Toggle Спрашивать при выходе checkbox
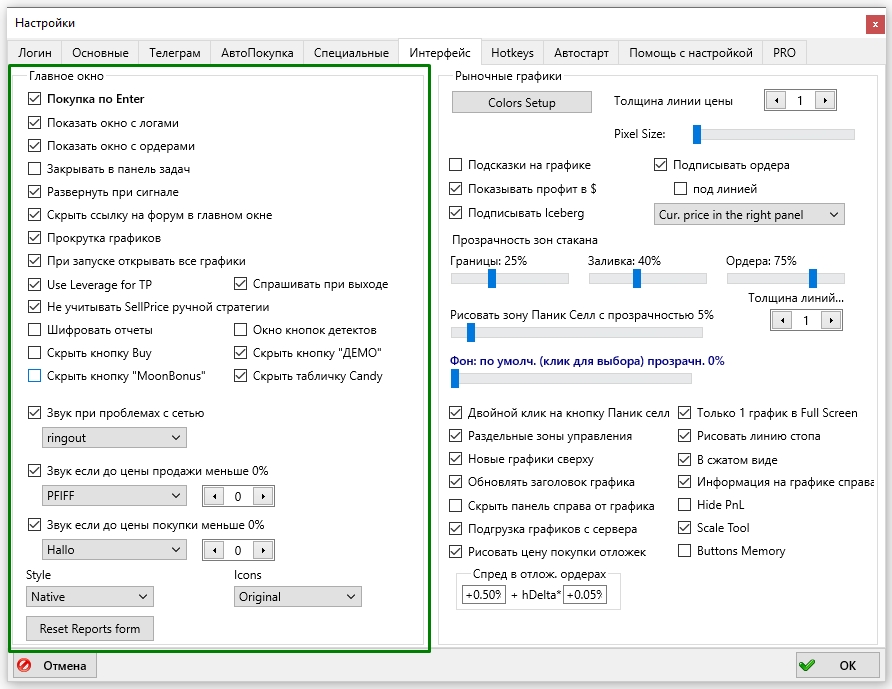This screenshot has height=689, width=892. [x=241, y=283]
